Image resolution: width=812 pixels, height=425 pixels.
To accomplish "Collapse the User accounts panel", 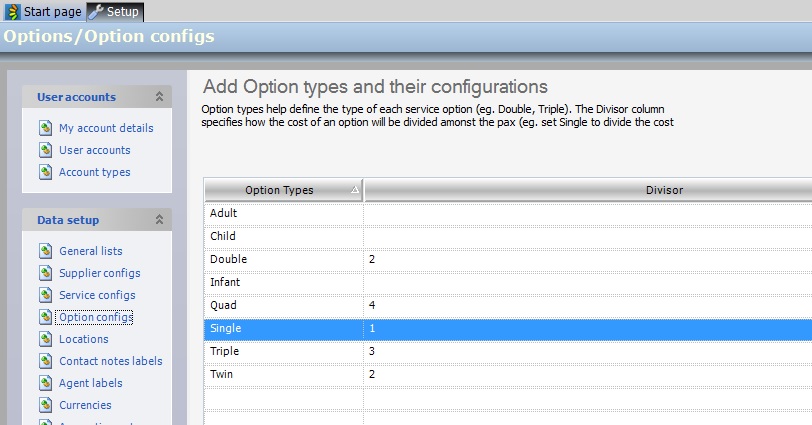I will pos(158,97).
